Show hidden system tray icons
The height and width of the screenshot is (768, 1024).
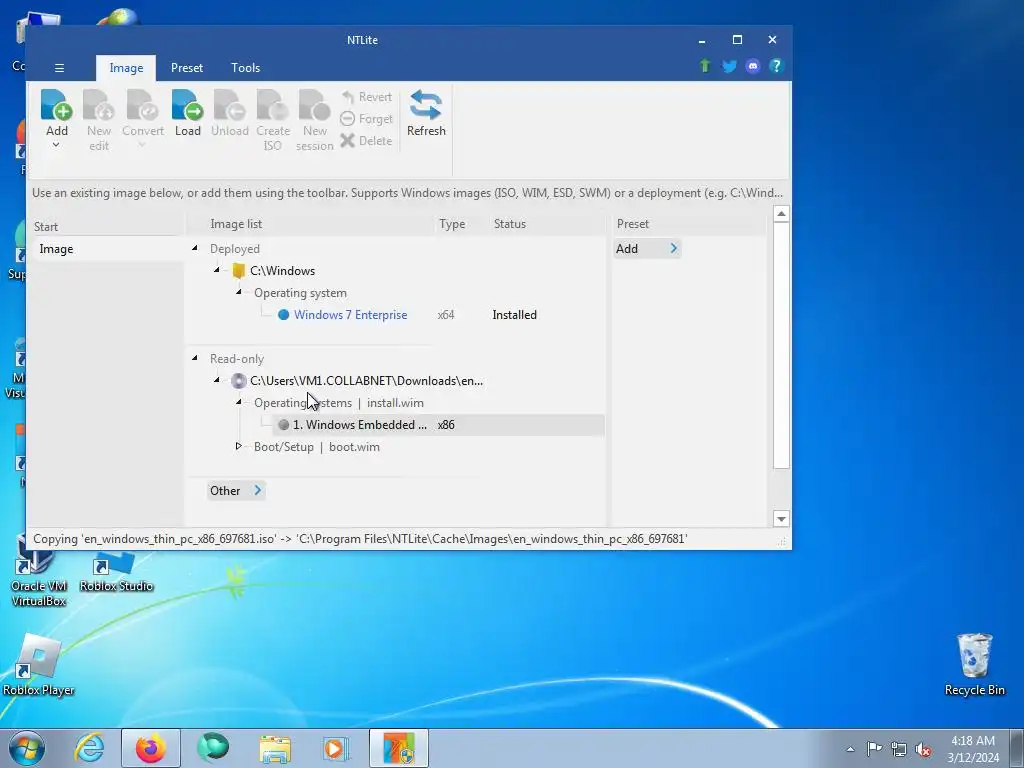[850, 749]
